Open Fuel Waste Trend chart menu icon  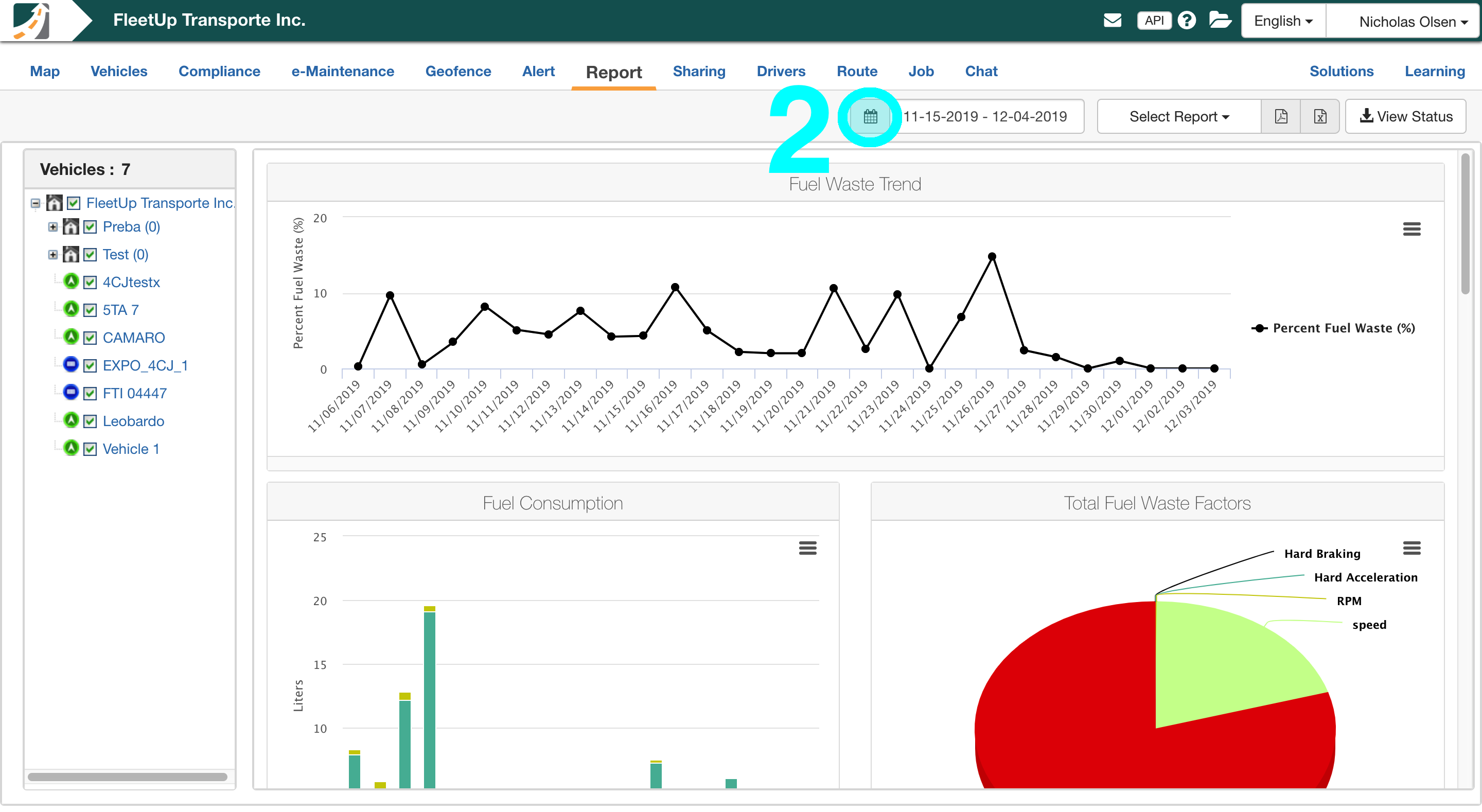point(1411,229)
